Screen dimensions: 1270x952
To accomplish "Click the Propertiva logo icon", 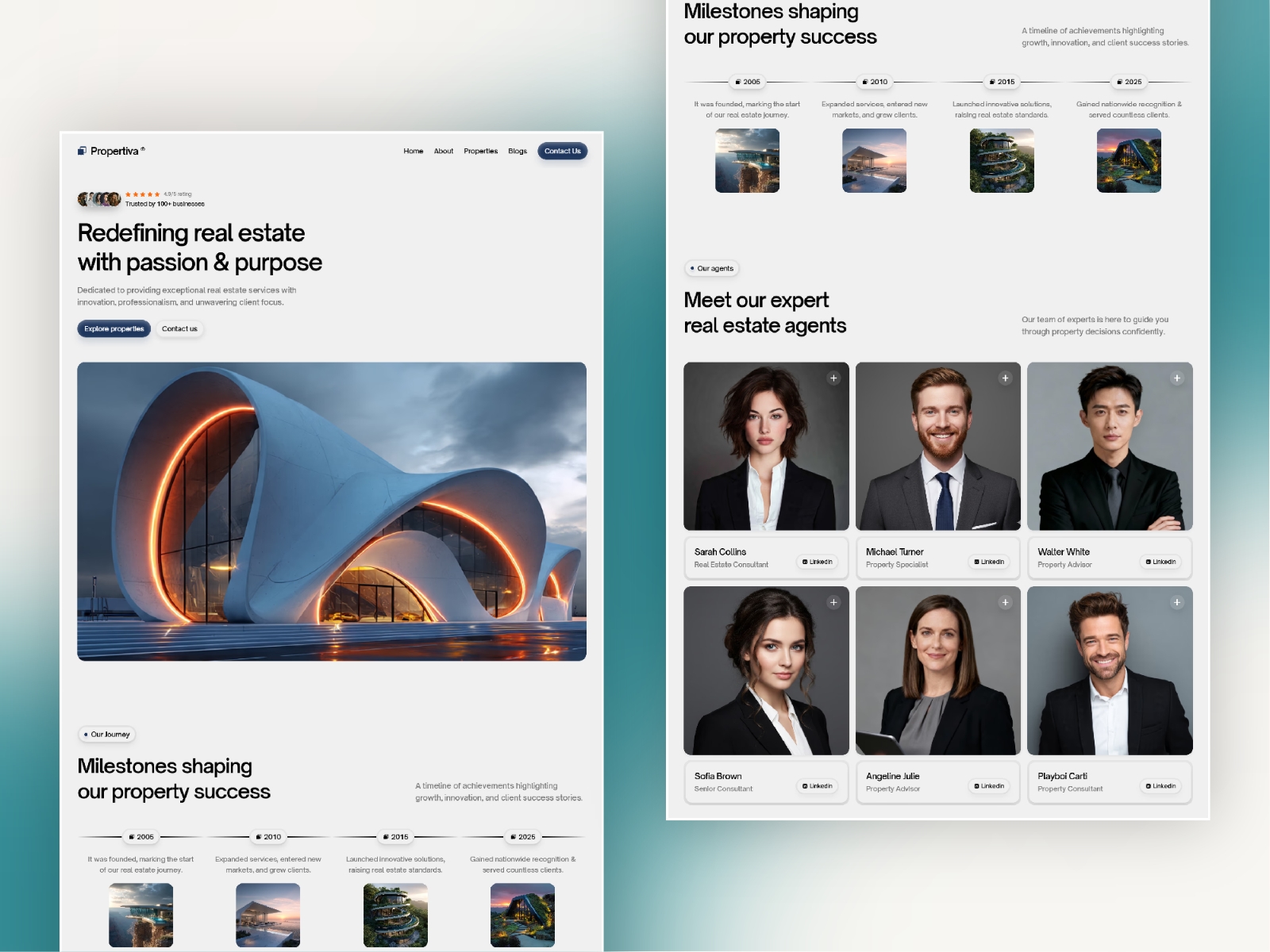I will 83,151.
